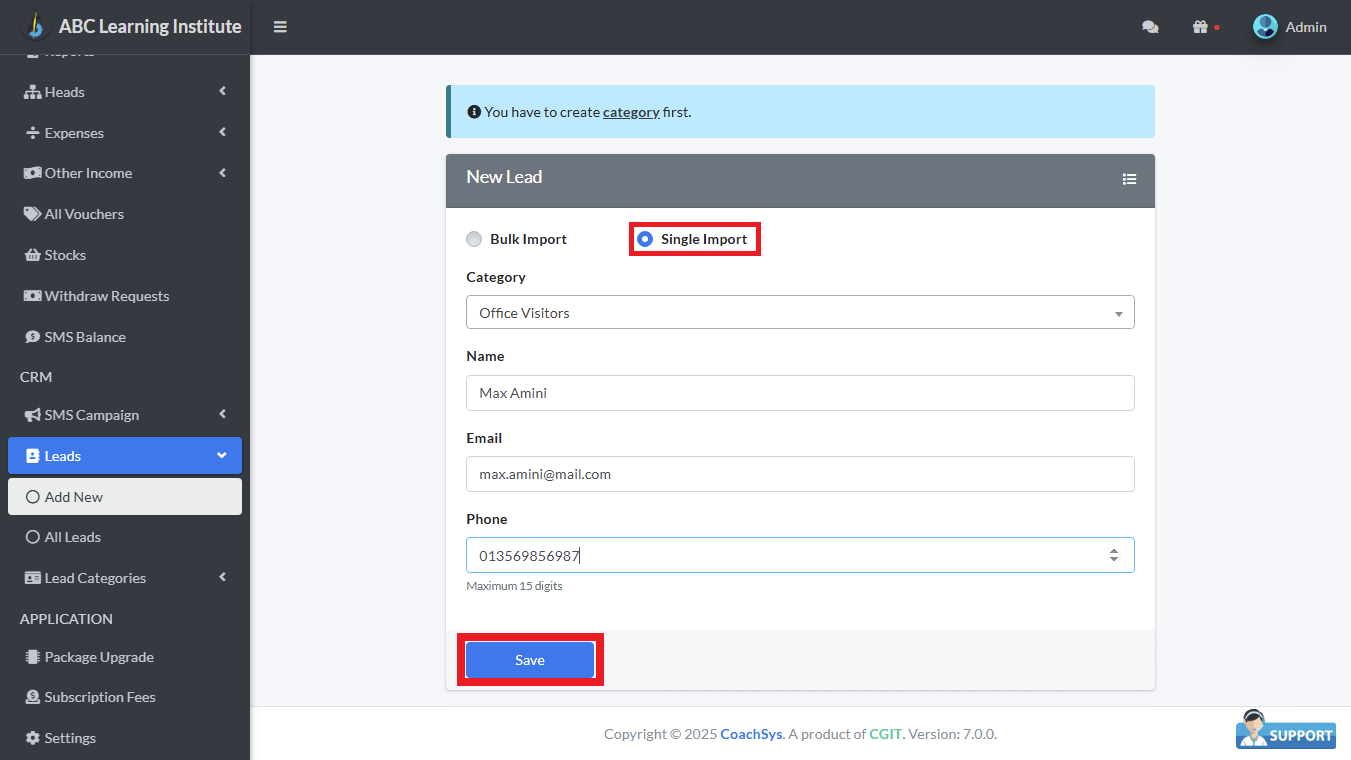The image size is (1351, 760).
Task: Click inside the Email input field
Action: pos(800,474)
